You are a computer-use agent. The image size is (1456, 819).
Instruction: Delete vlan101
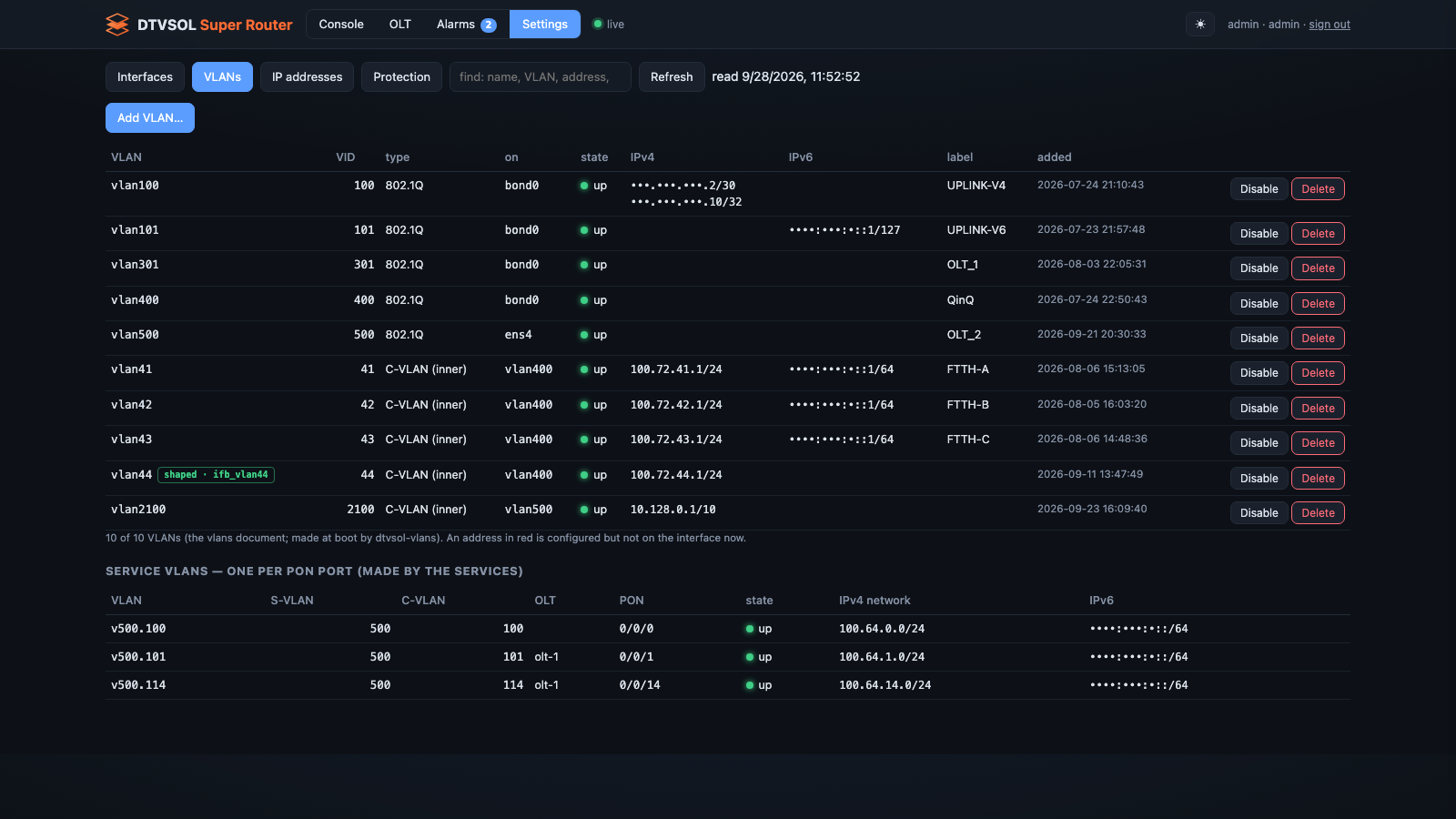(x=1318, y=234)
